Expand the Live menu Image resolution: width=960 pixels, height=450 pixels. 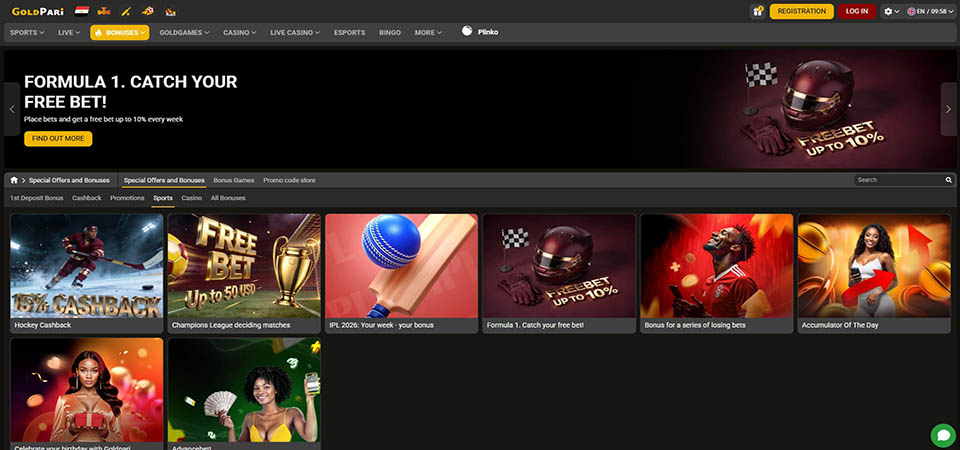(x=69, y=32)
